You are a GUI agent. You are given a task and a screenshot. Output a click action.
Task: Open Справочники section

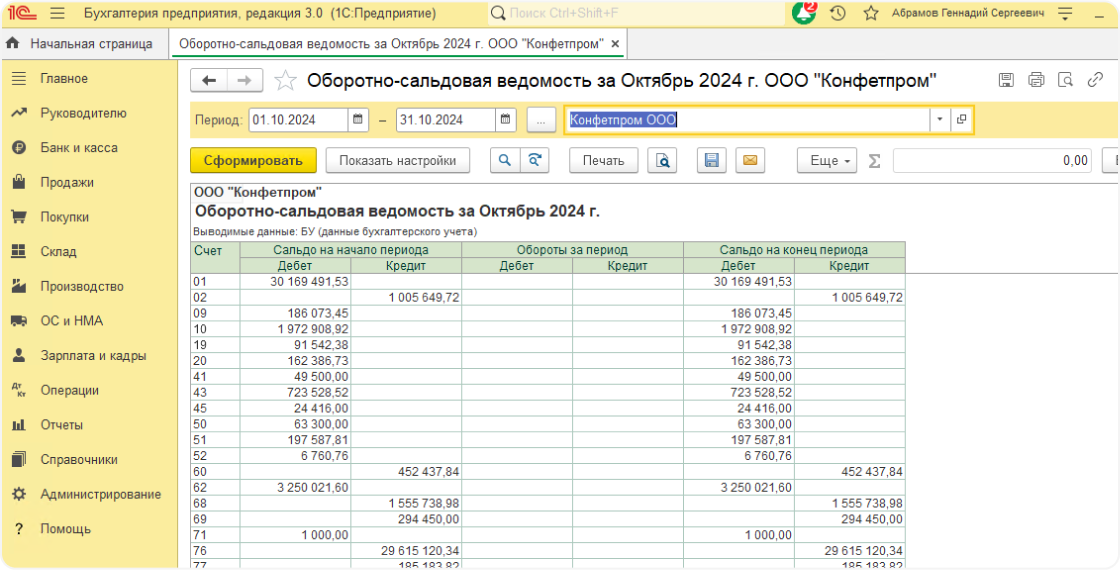[x=89, y=459]
